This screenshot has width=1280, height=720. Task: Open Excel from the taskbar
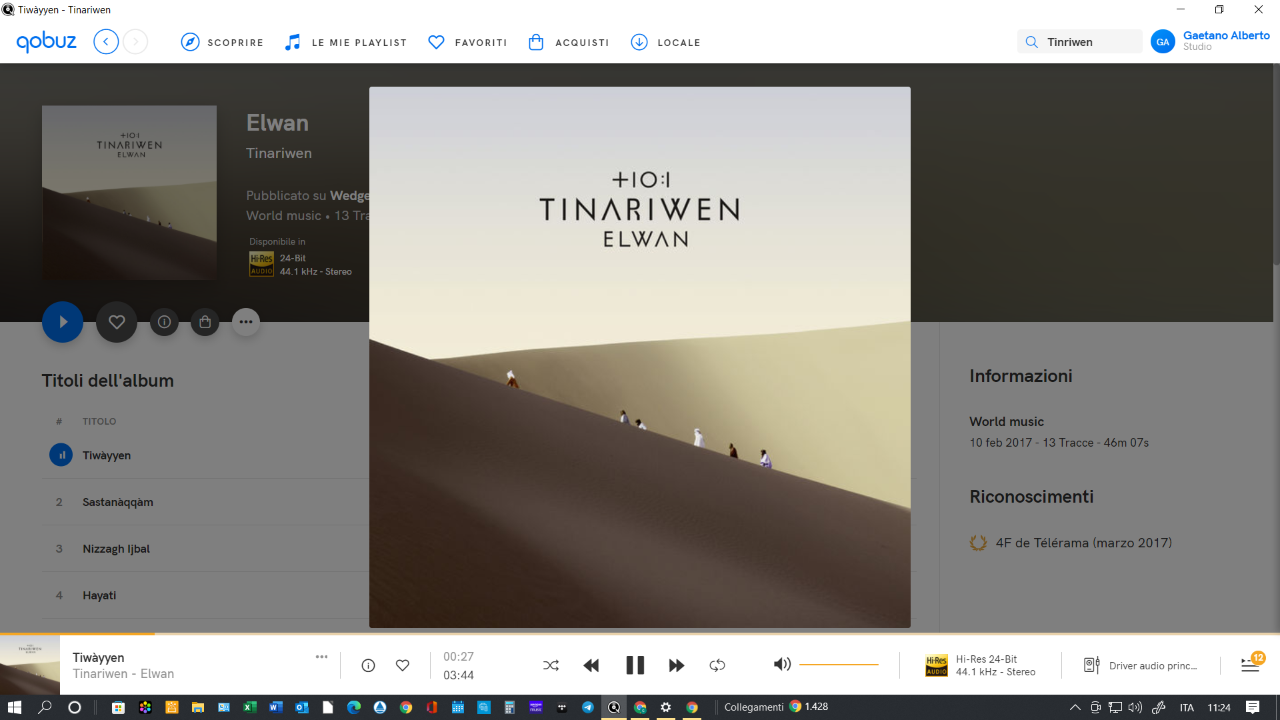click(250, 707)
